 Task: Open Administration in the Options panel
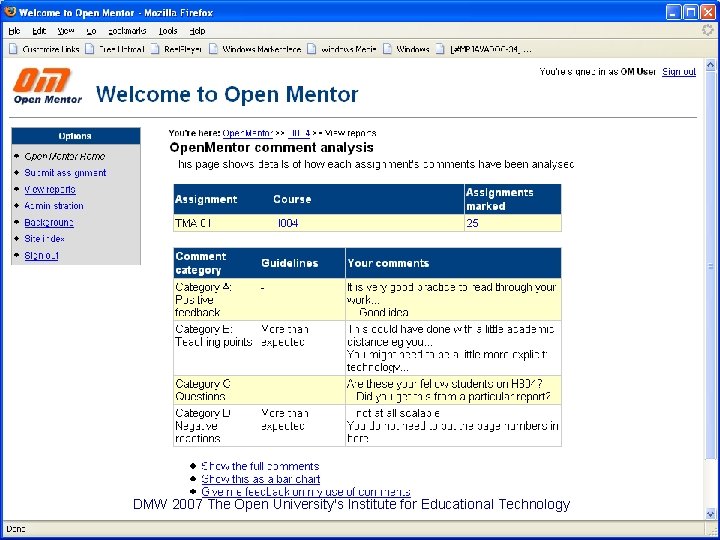point(54,206)
